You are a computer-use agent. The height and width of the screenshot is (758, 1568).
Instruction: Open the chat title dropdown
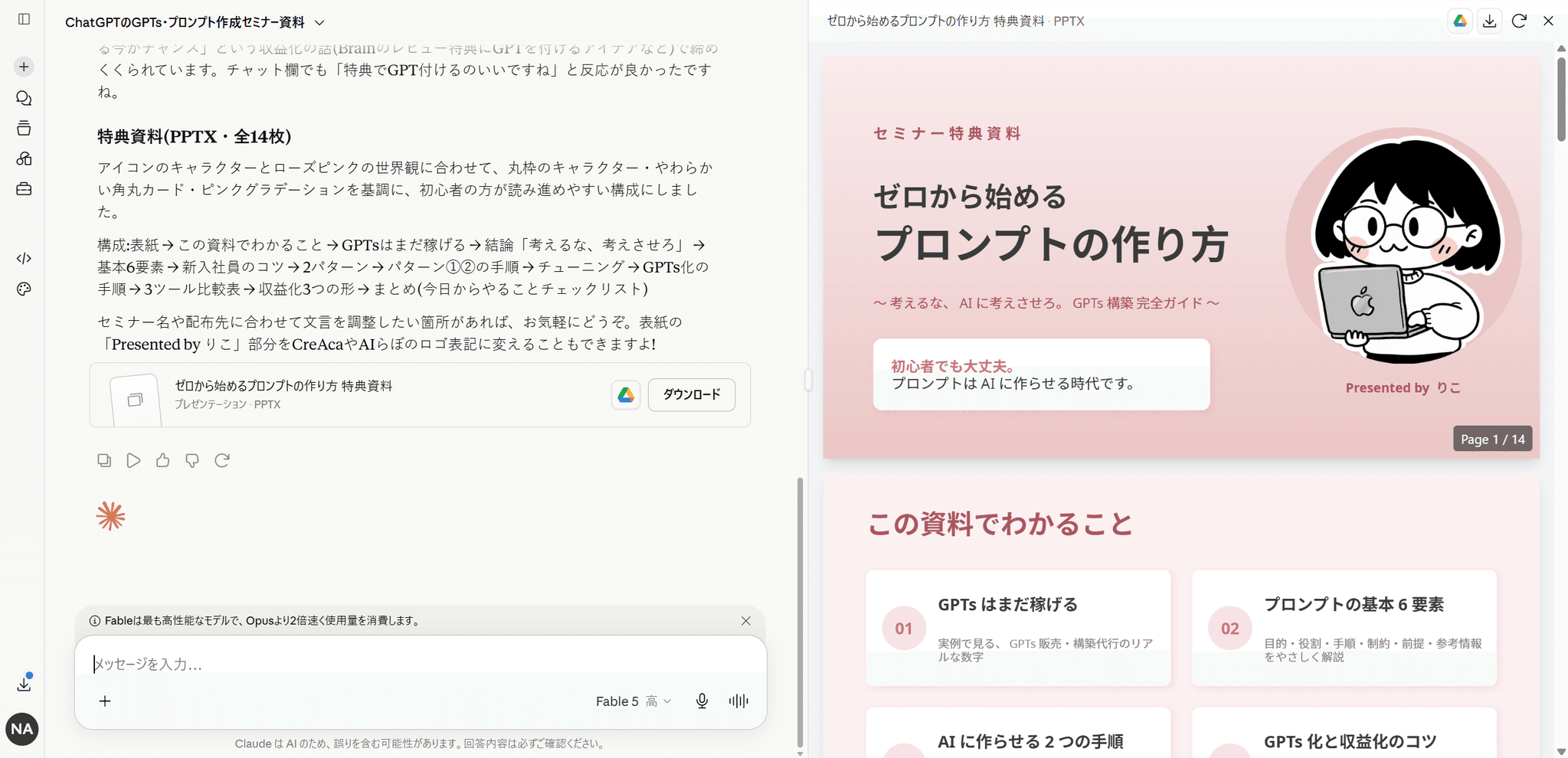(x=319, y=23)
